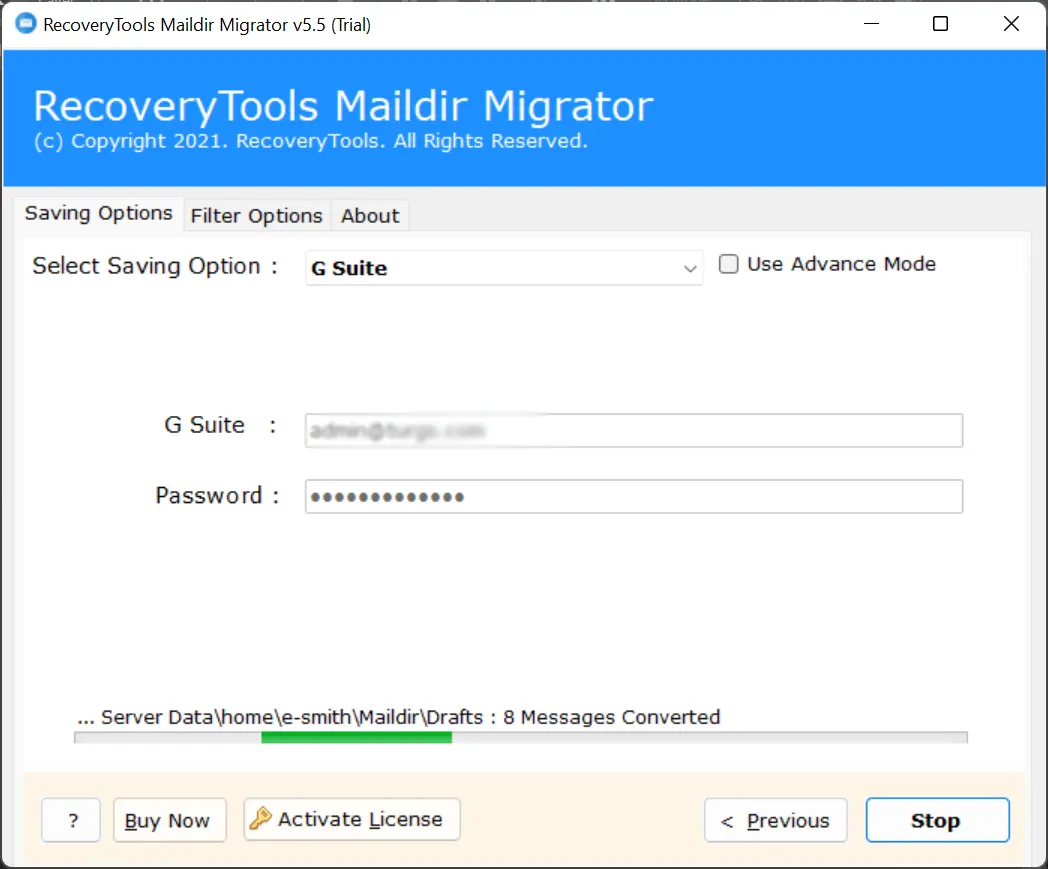Click the Maildir Migrator app icon in title bar
The image size is (1048, 869).
click(24, 25)
